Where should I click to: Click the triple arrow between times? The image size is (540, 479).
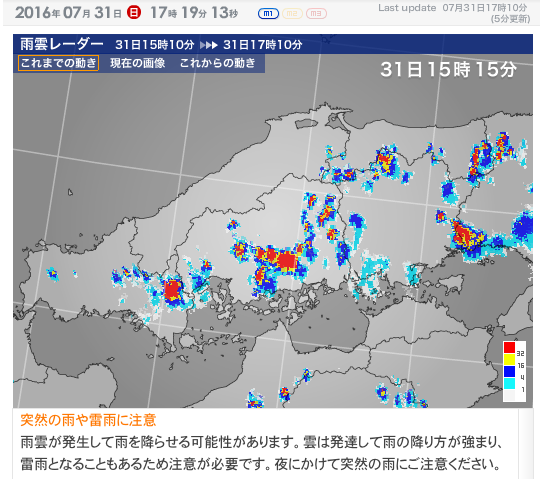tap(209, 45)
